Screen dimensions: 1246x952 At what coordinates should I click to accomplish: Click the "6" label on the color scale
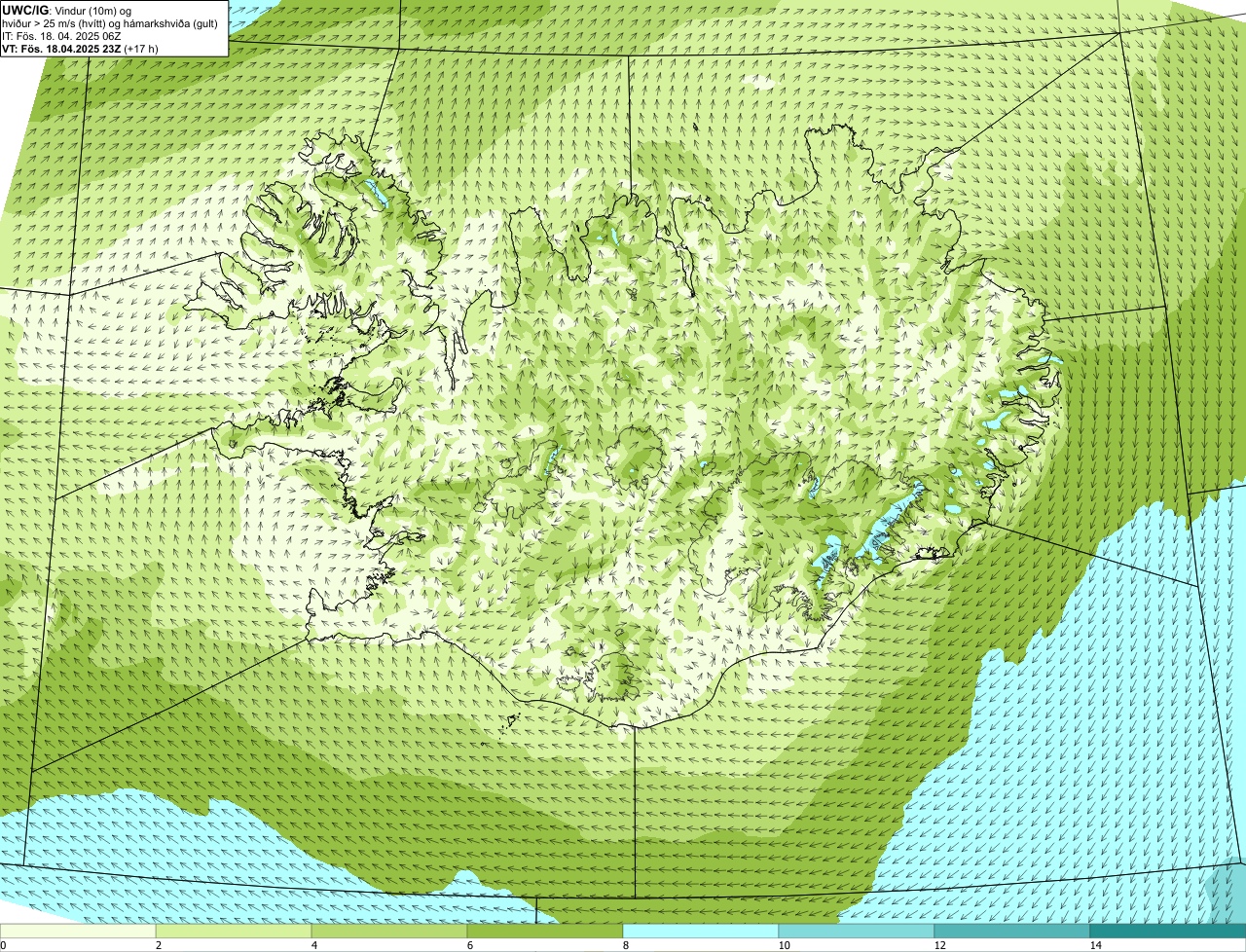coord(470,945)
